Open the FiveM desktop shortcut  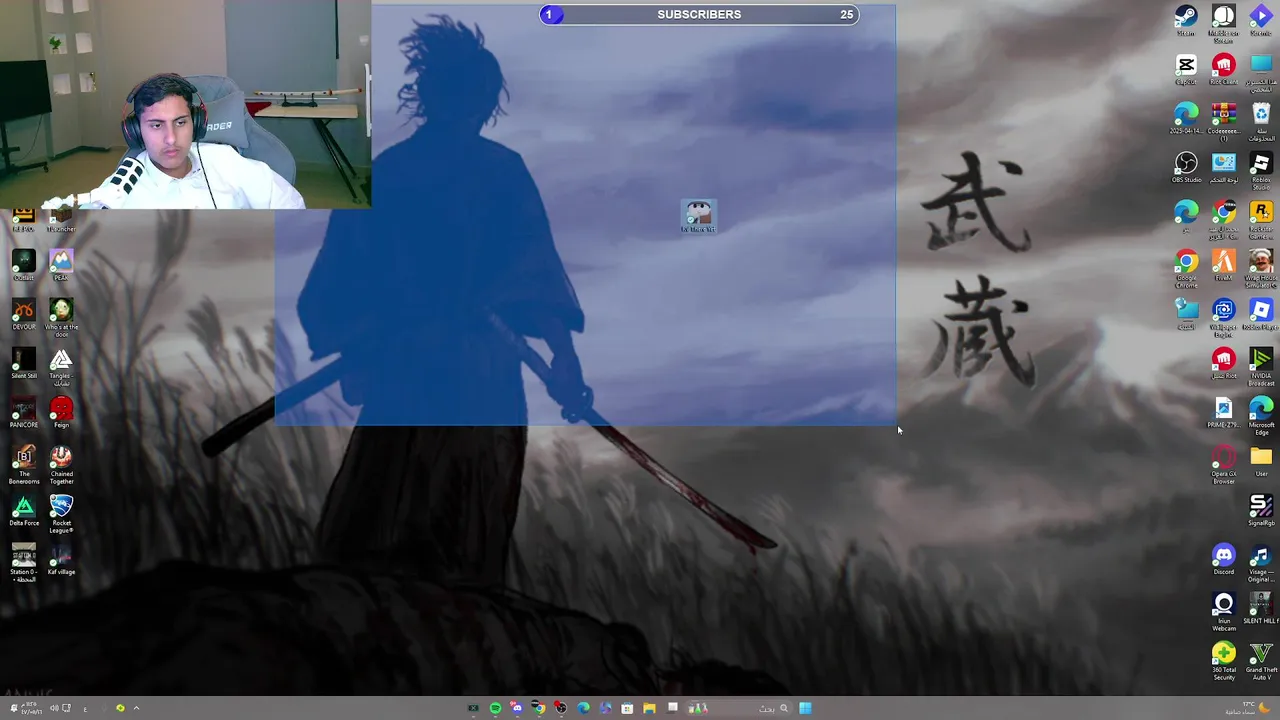pyautogui.click(x=1224, y=265)
